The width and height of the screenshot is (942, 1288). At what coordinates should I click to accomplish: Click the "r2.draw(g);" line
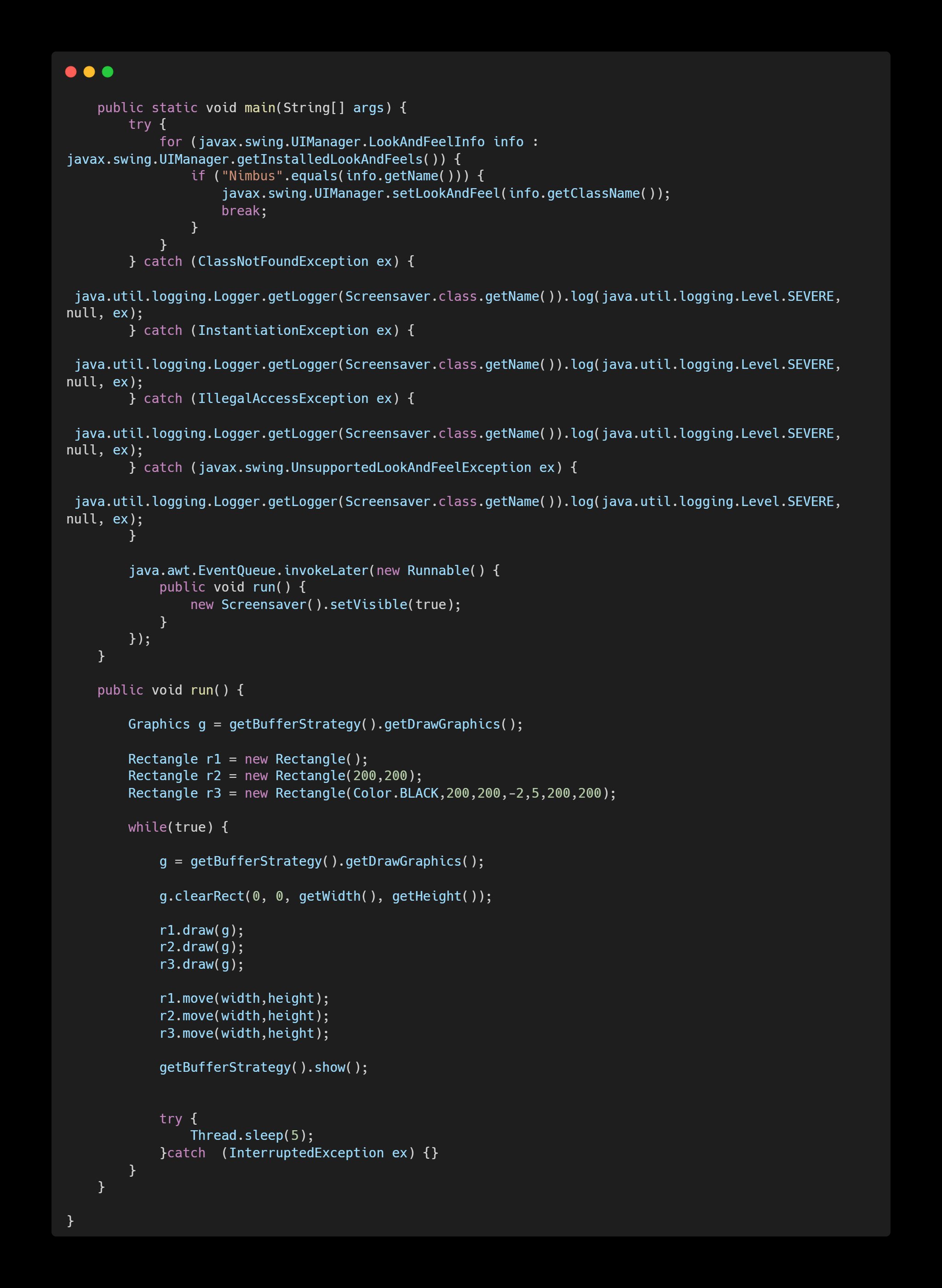tap(202, 947)
